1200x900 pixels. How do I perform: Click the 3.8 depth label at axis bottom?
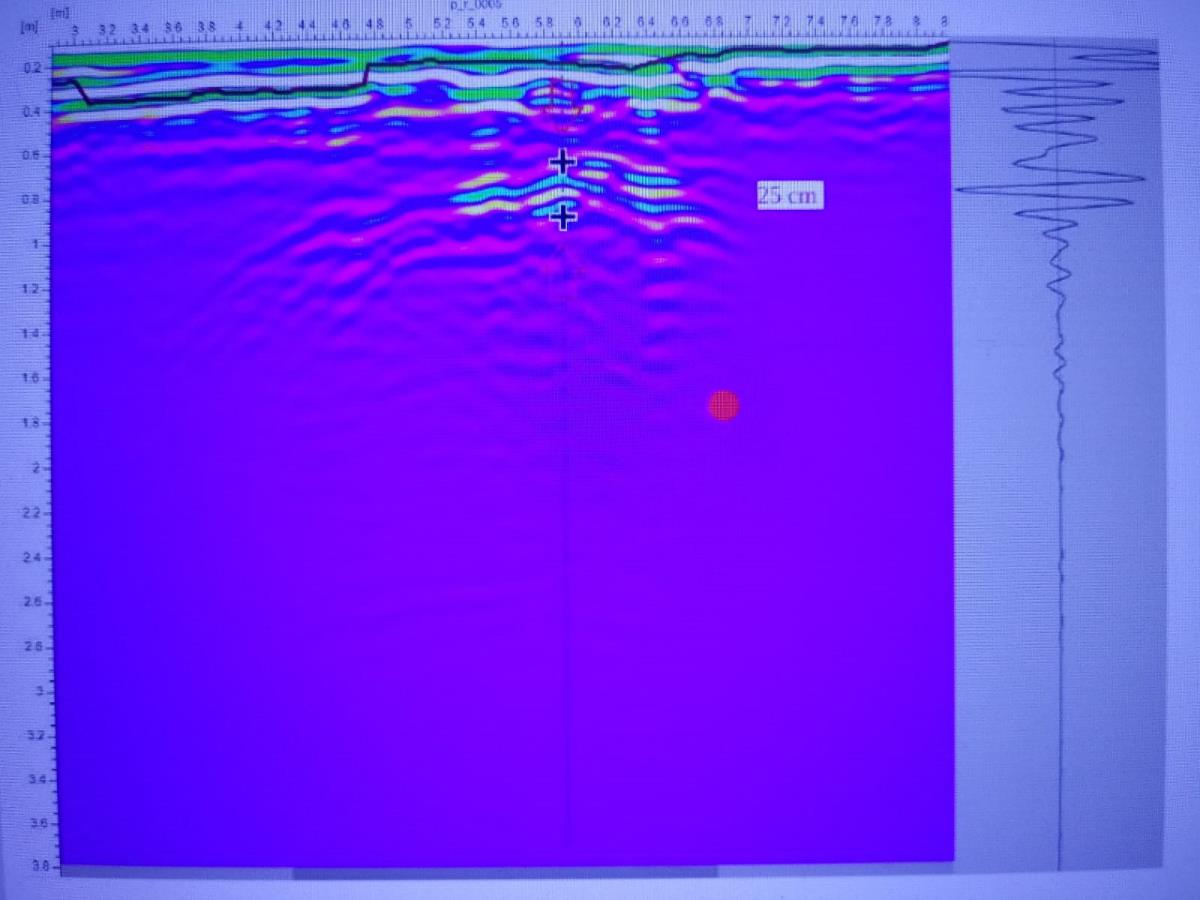click(x=36, y=865)
